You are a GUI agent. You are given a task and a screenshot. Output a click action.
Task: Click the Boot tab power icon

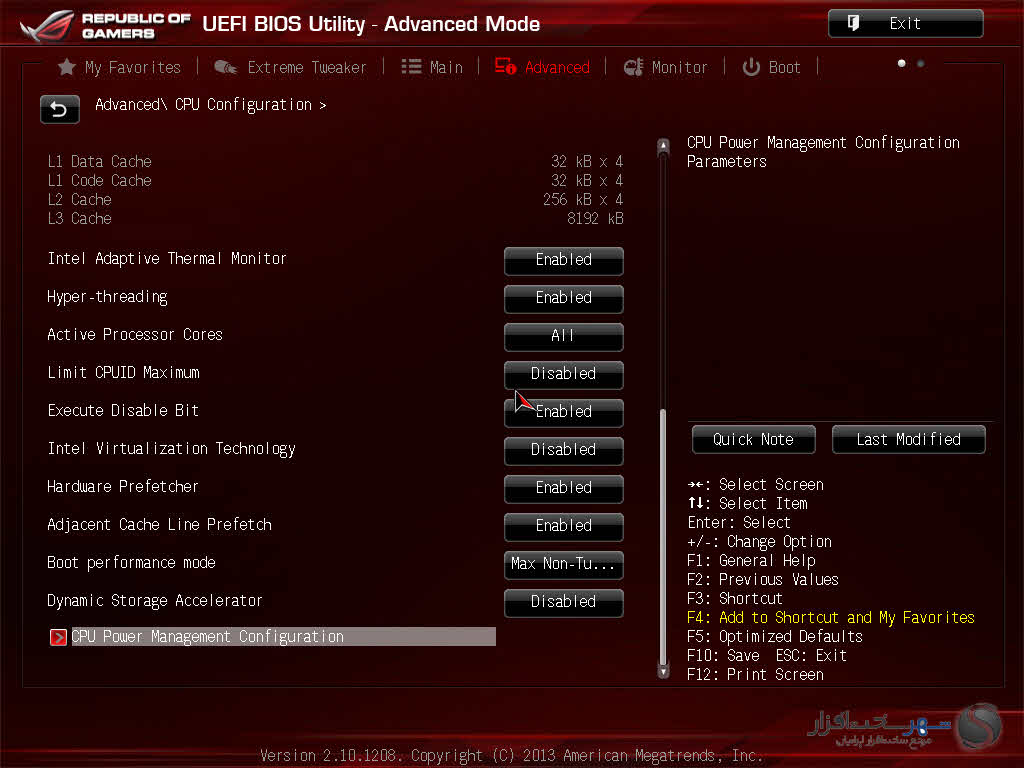751,67
